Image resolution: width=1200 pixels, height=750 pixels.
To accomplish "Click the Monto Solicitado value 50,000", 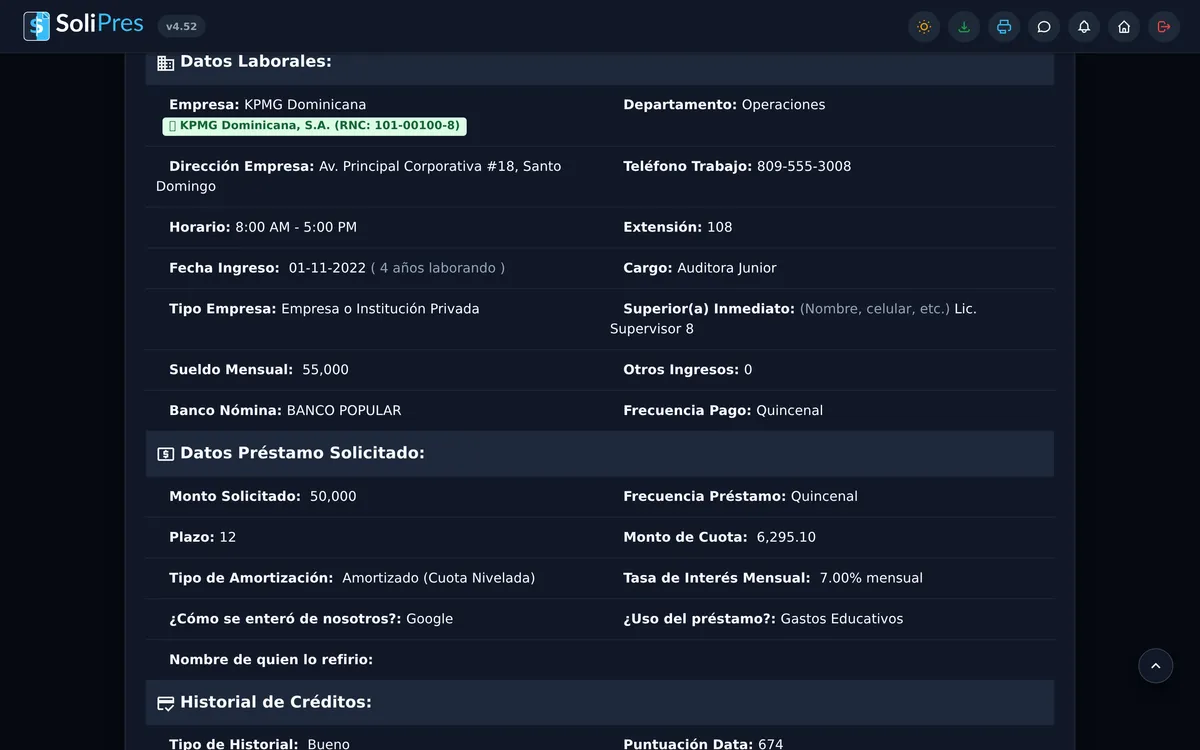I will [333, 498].
